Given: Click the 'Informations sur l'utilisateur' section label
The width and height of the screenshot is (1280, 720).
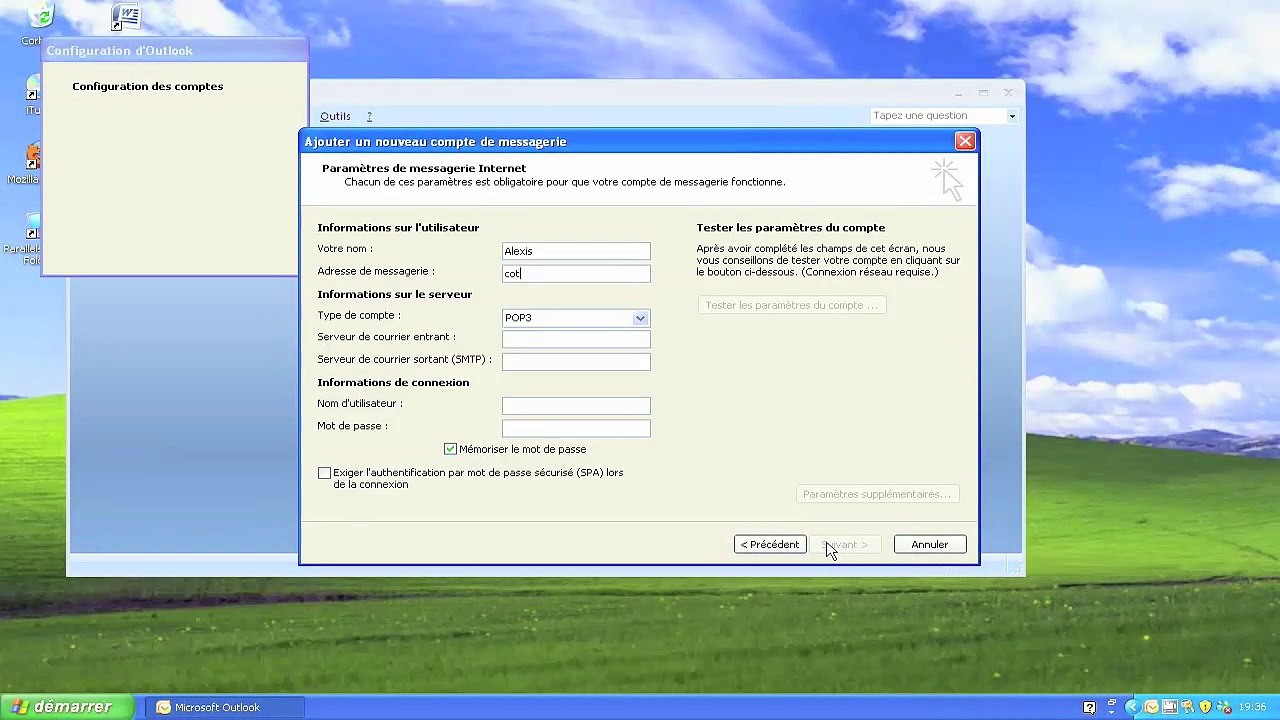Looking at the screenshot, I should click(398, 228).
